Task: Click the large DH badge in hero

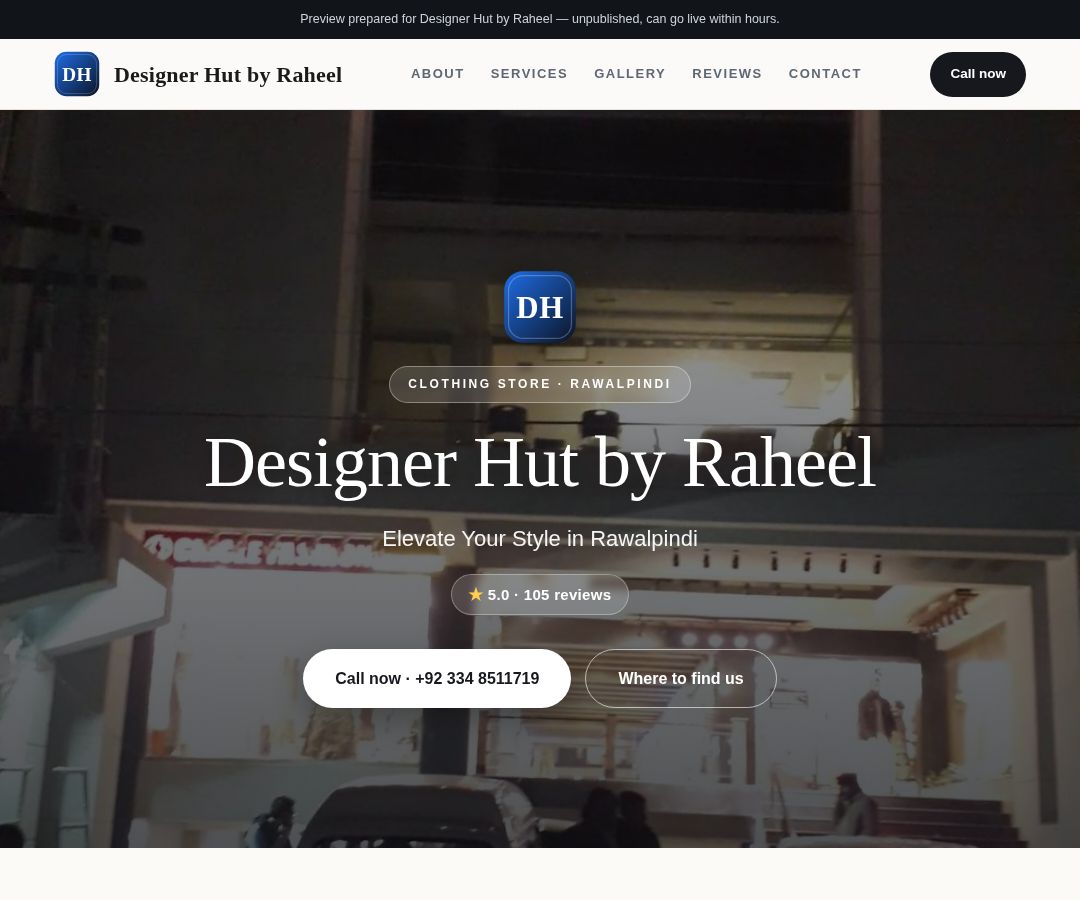Action: tap(540, 307)
